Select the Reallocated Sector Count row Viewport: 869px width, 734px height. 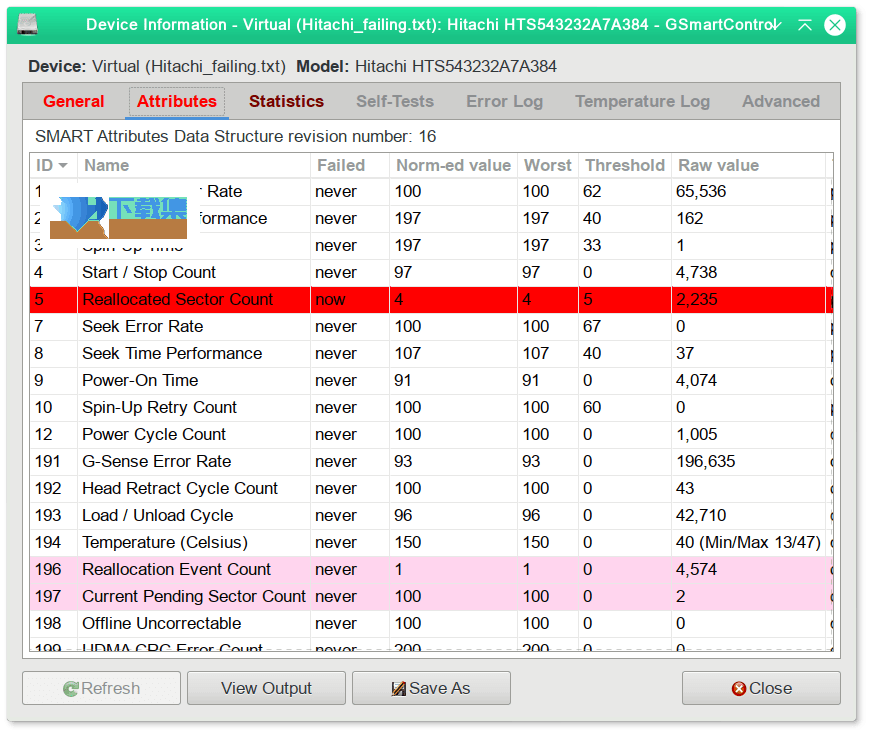431,300
